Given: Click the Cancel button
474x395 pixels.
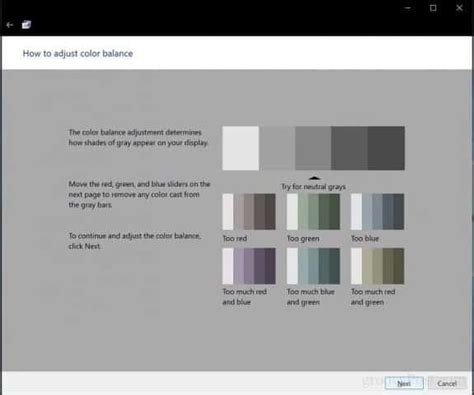Looking at the screenshot, I should [x=447, y=383].
